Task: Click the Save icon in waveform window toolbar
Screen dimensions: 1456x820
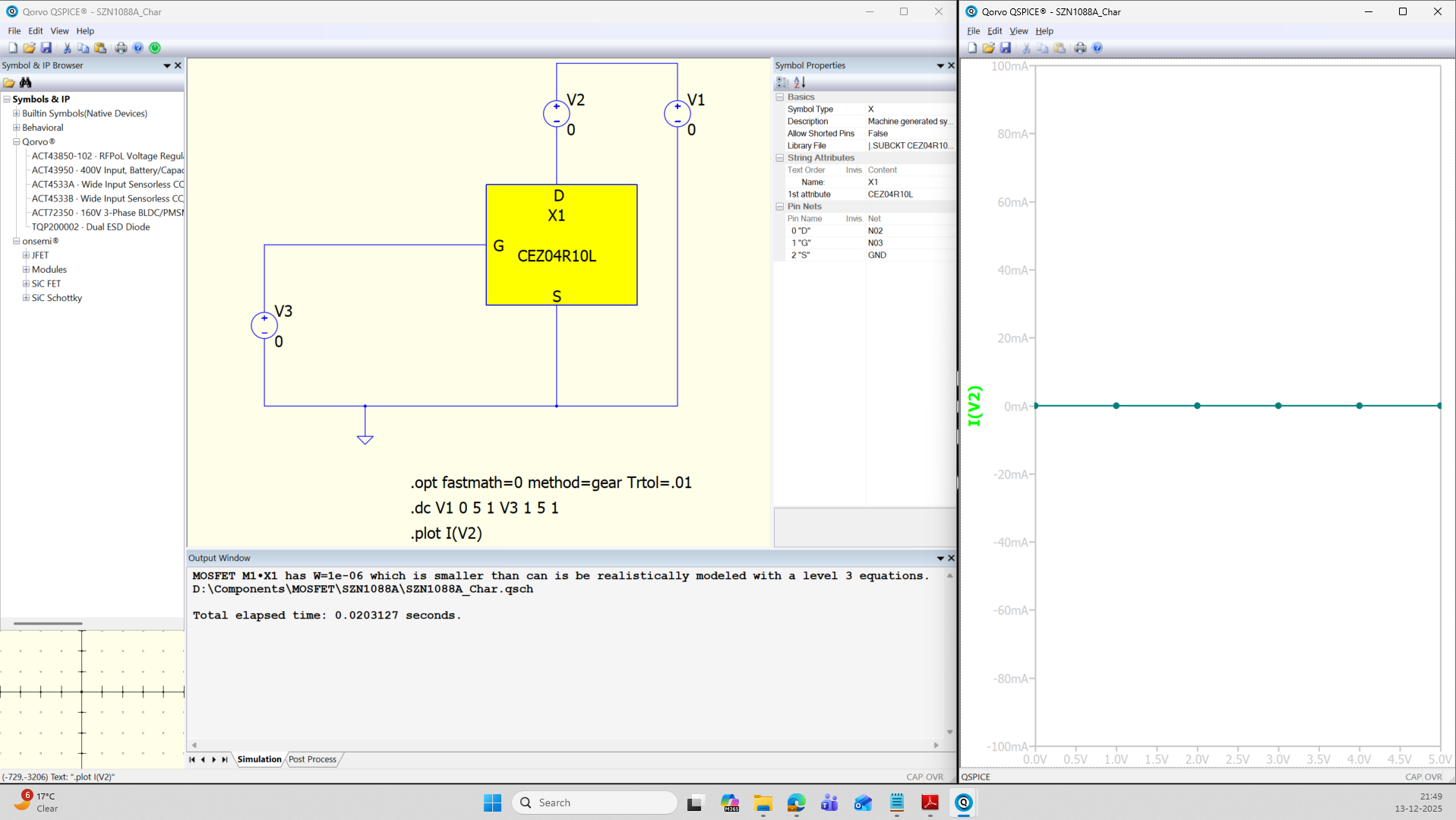Action: [1005, 48]
